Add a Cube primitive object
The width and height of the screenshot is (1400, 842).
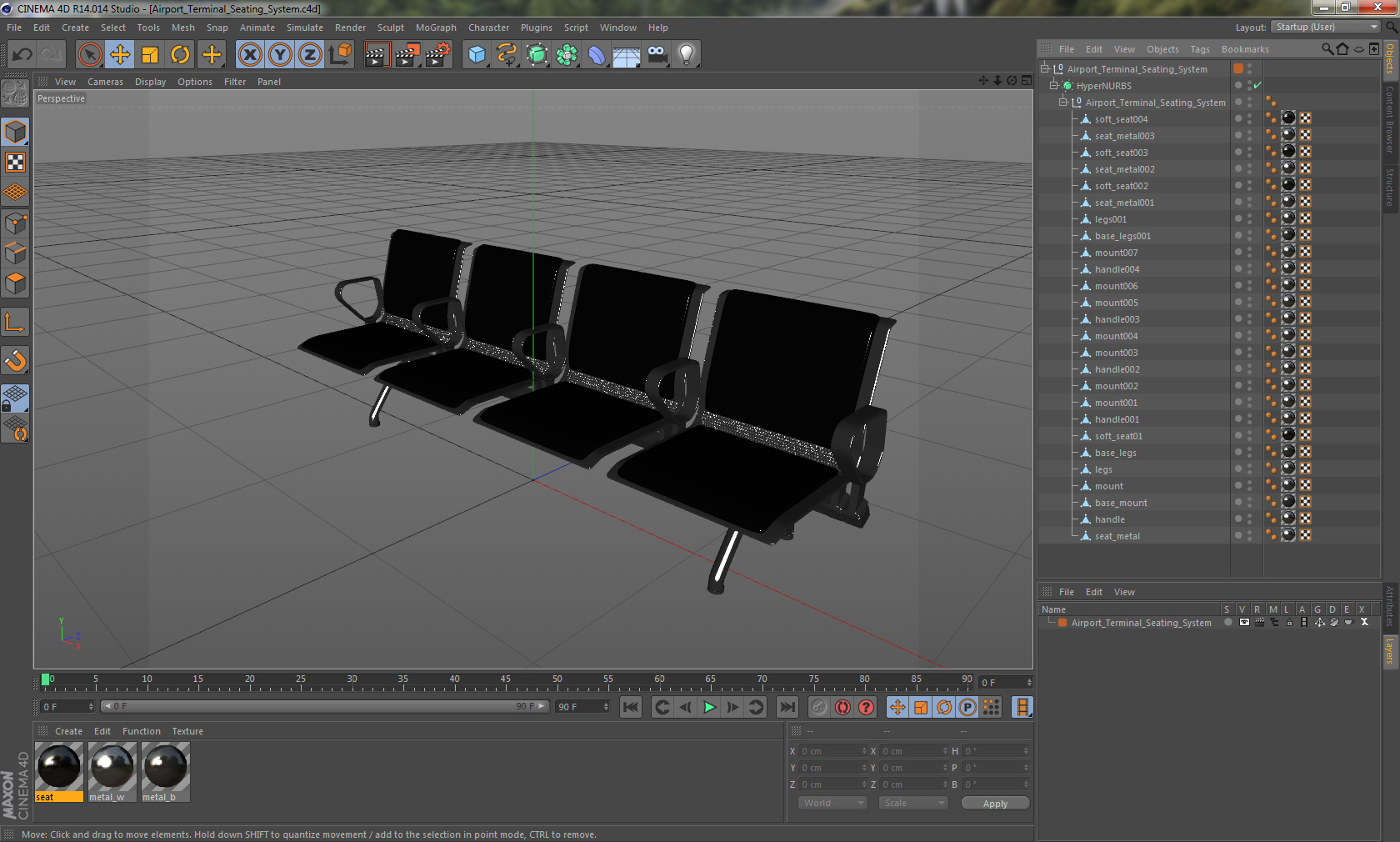coord(477,55)
